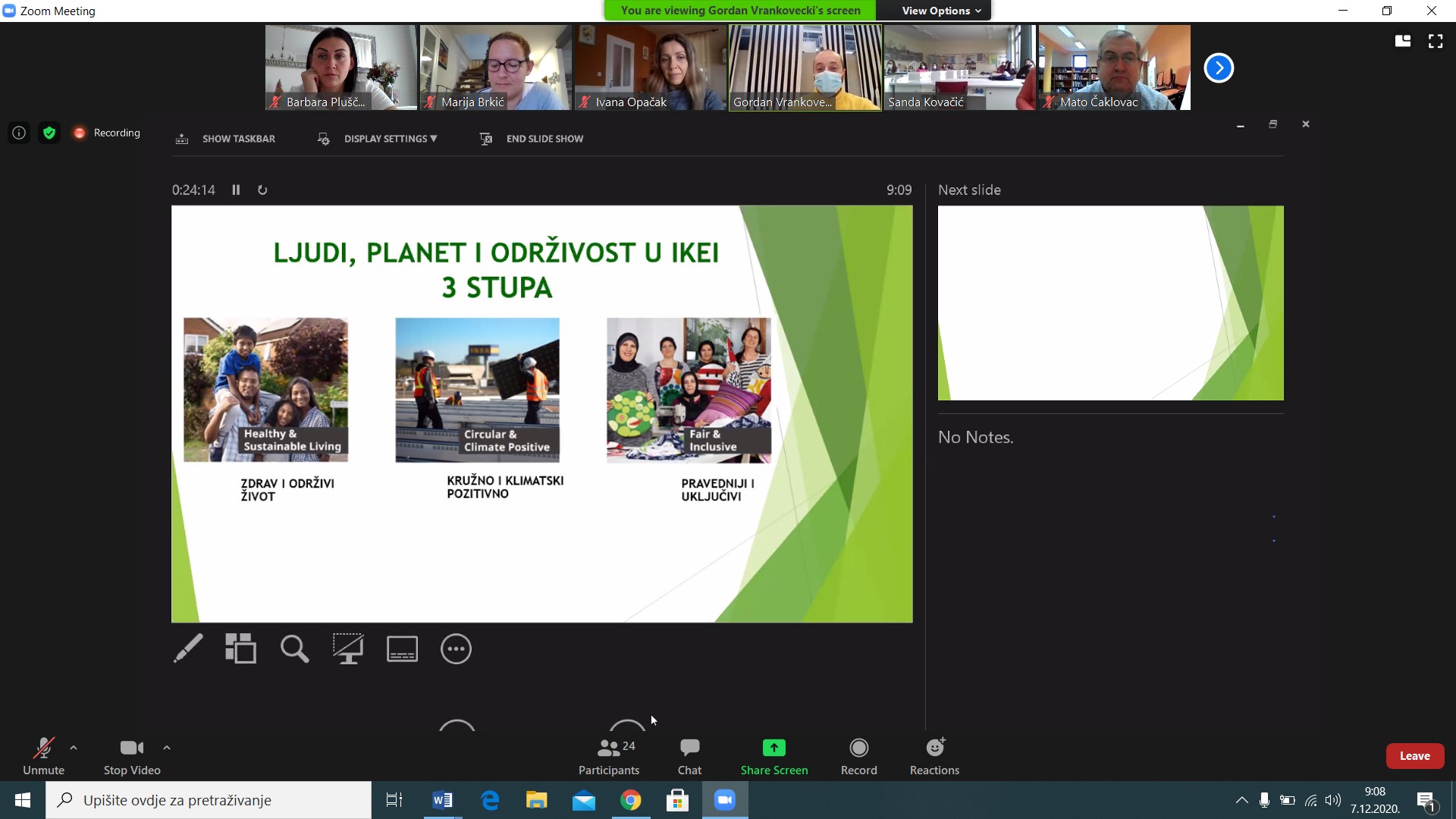Start recording with the Record button
Screen dimensions: 1456x819
(x=858, y=756)
